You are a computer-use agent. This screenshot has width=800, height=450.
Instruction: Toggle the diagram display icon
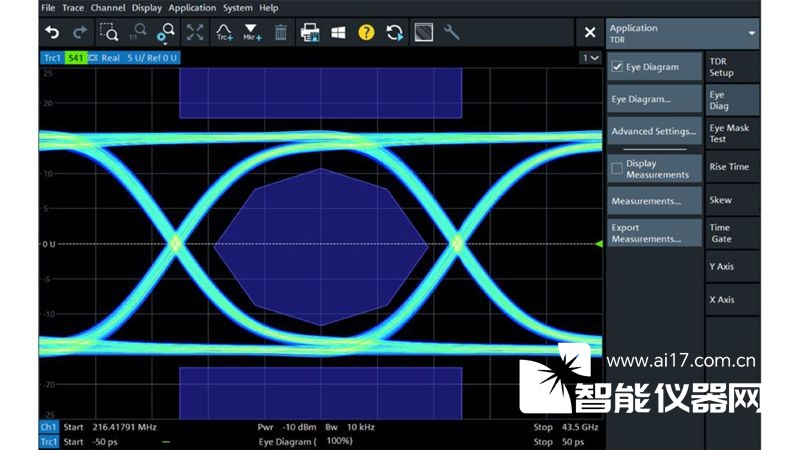click(x=424, y=33)
